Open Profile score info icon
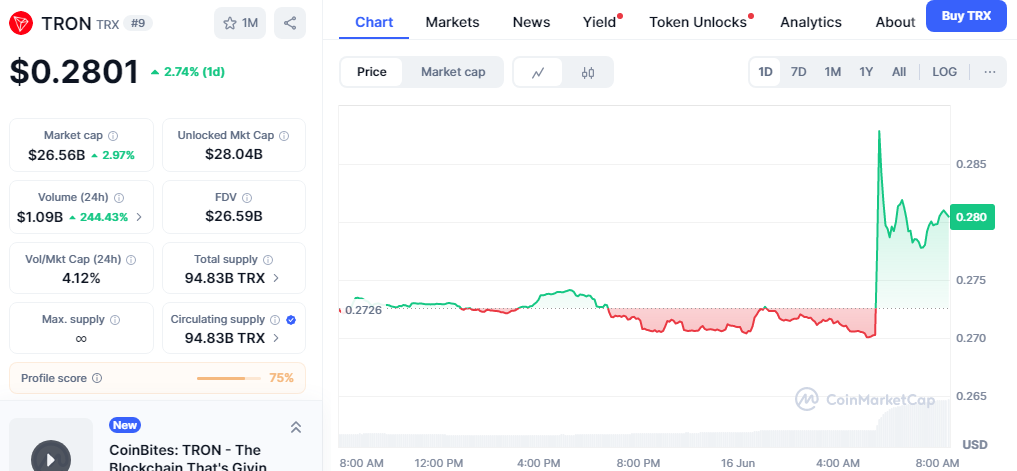This screenshot has width=1017, height=471. [x=97, y=378]
